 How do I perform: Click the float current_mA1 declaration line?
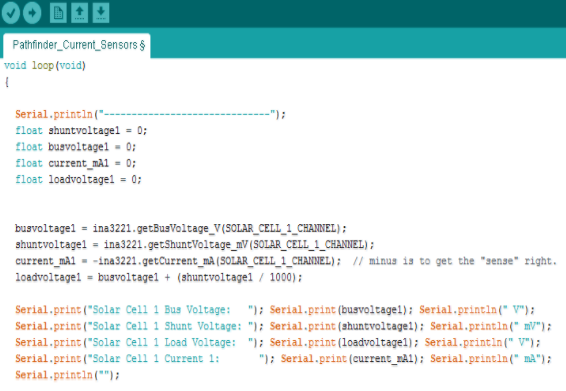coord(75,163)
